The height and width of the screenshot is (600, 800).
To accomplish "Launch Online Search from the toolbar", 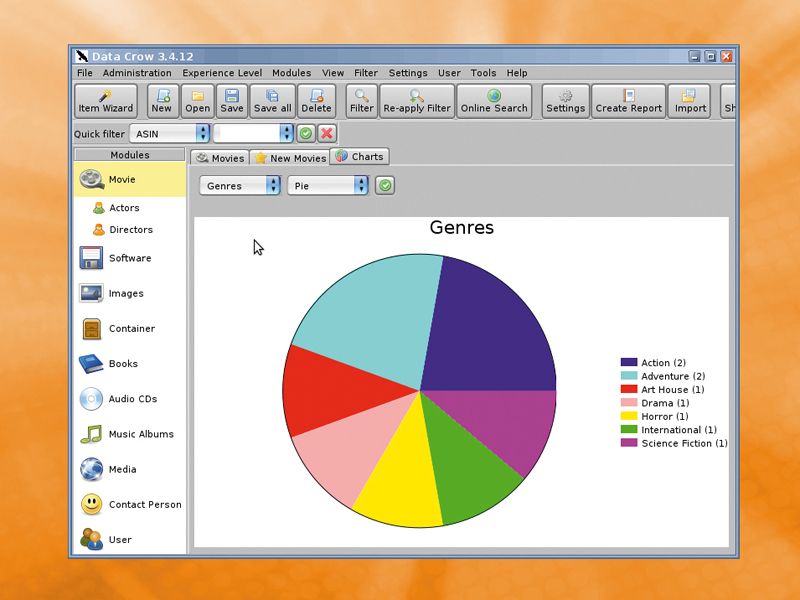I will click(493, 99).
